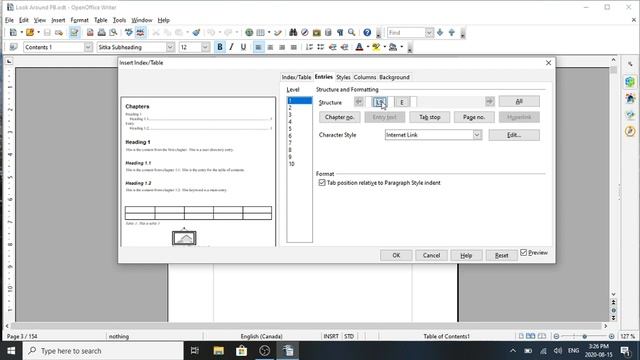Open the Font Color dropdown arrow

(x=368, y=47)
